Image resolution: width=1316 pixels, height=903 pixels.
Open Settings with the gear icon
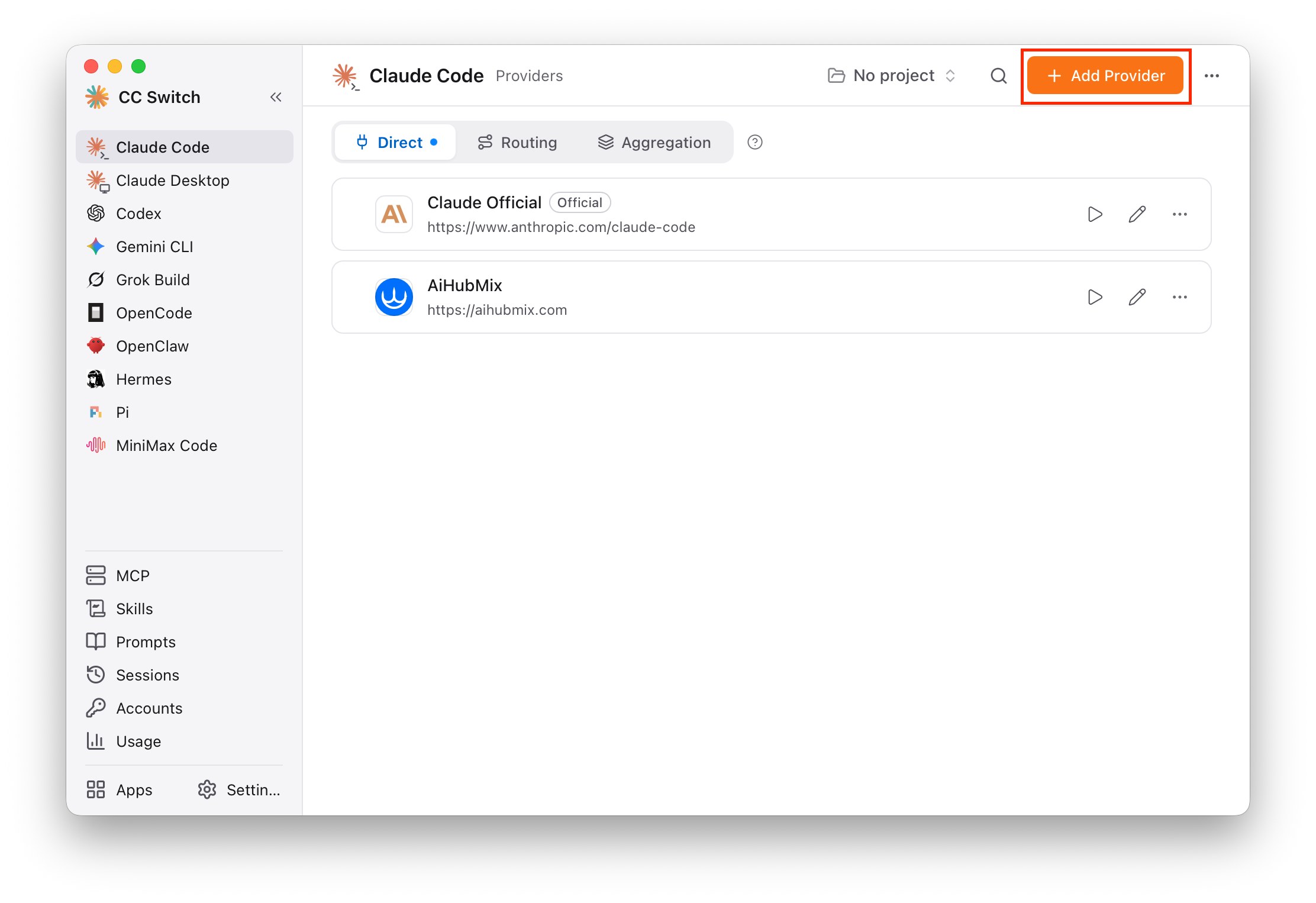click(x=238, y=790)
